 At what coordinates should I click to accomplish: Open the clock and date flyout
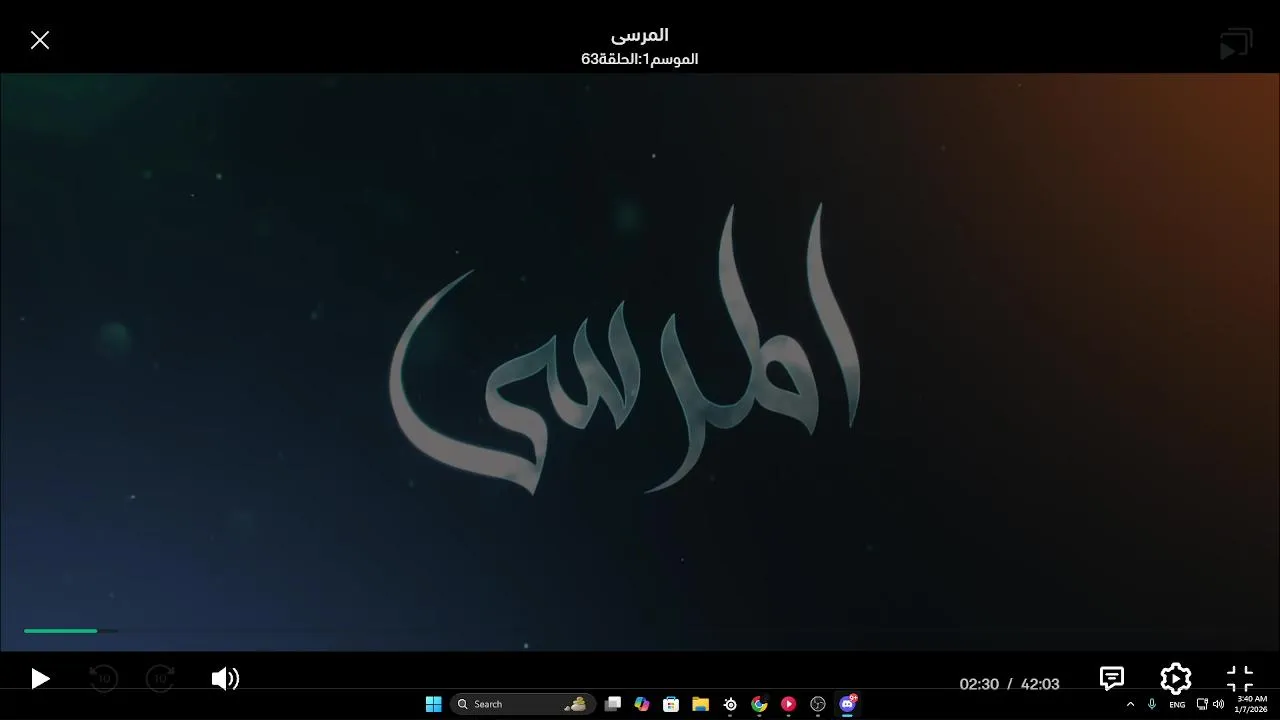pyautogui.click(x=1251, y=704)
